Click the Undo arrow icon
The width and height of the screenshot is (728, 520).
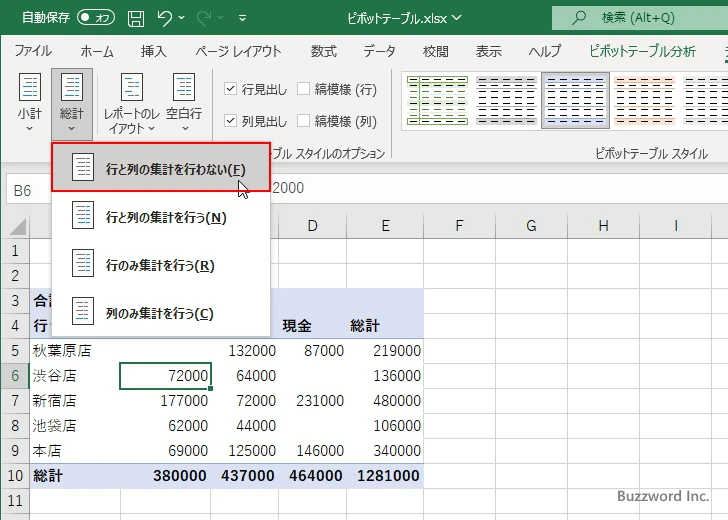(165, 18)
